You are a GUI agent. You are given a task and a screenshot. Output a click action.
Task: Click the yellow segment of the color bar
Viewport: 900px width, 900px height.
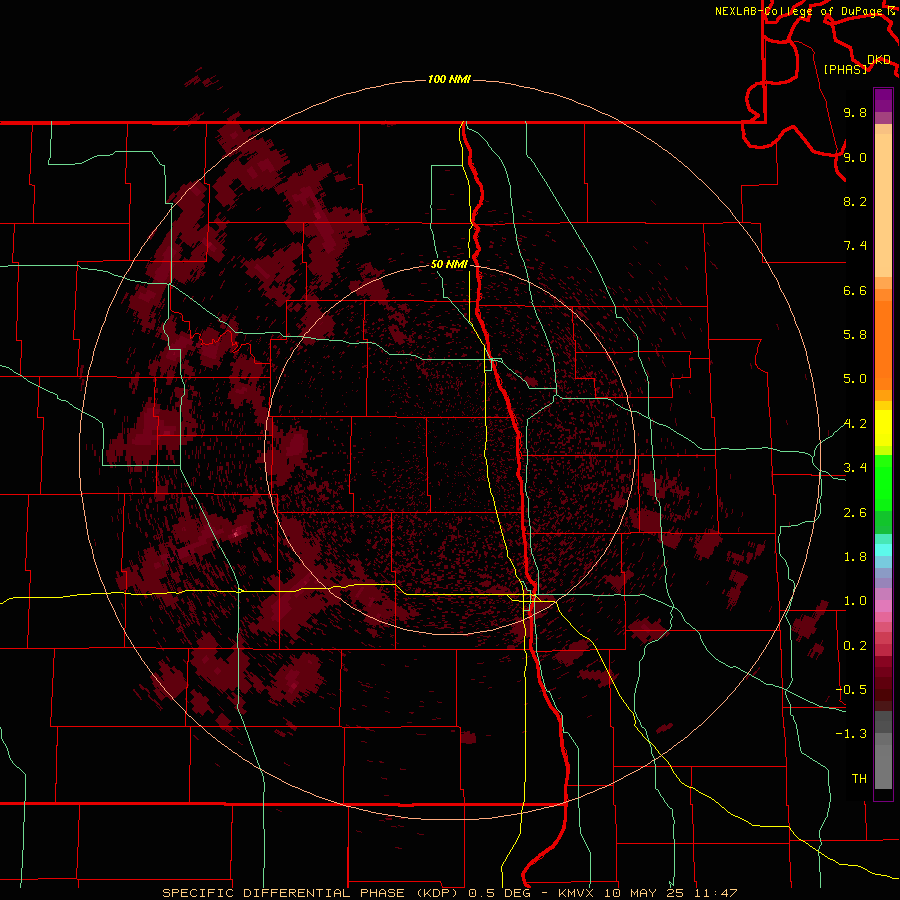(883, 428)
